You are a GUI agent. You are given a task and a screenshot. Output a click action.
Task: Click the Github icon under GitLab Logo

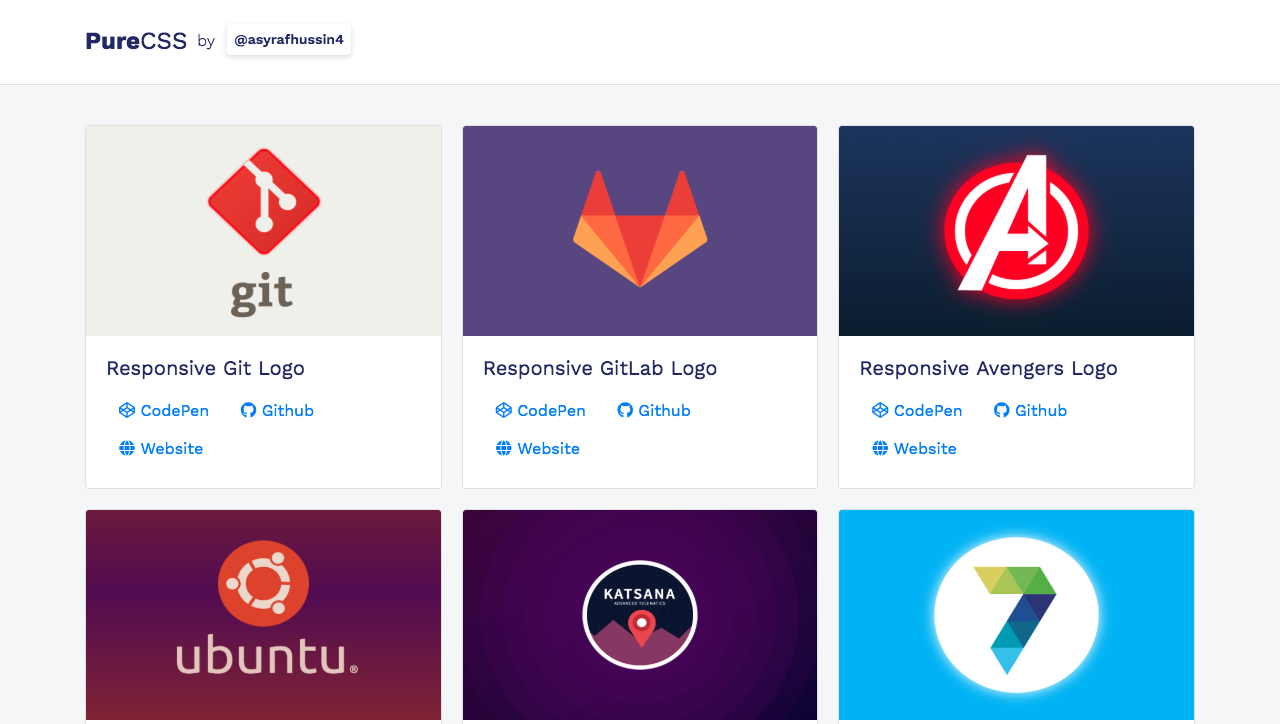click(625, 410)
